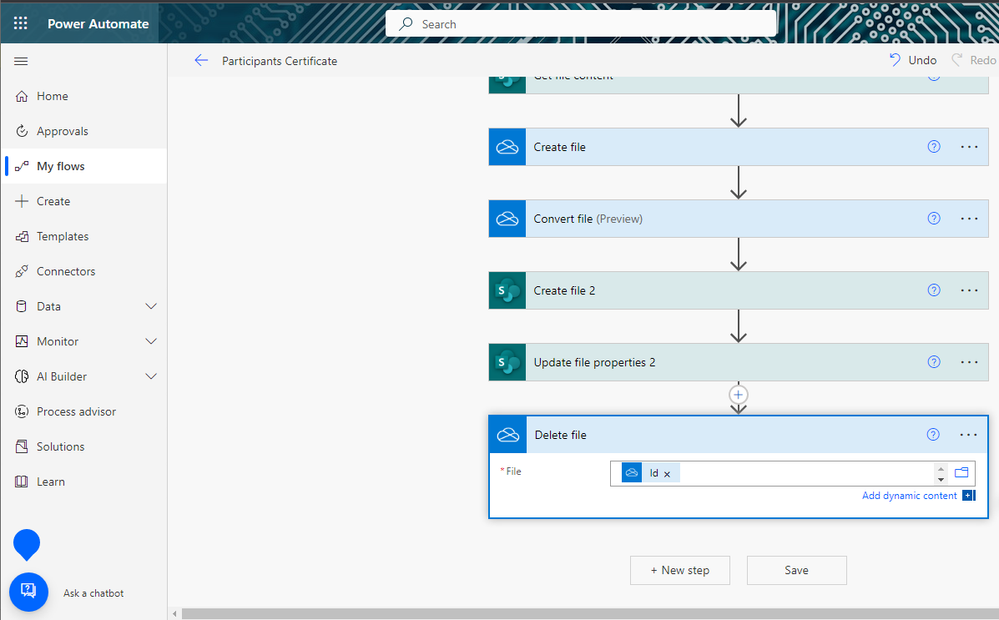Insert a step using the plus circle above Delete file
The image size is (999, 620).
(738, 395)
